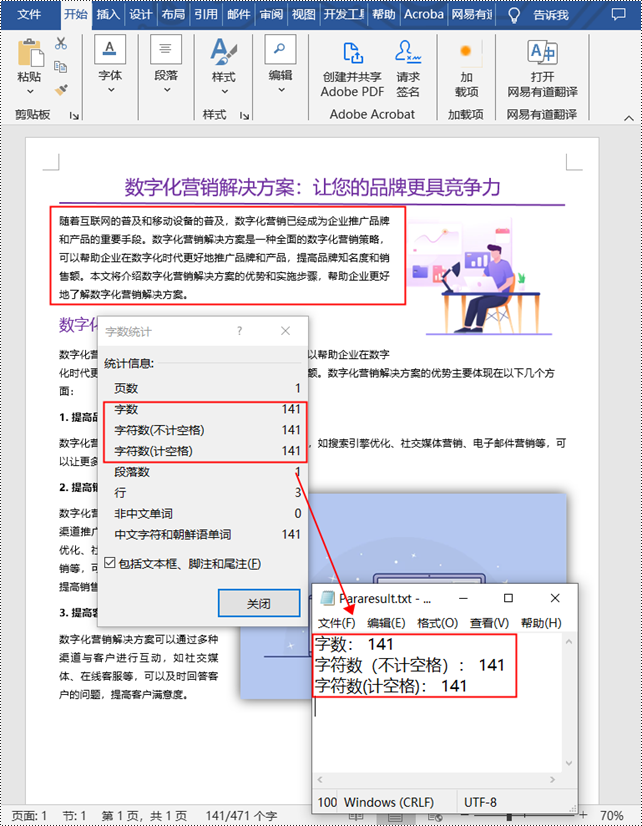Click the lightbulb Tell Me icon
This screenshot has height=826, width=642.
click(x=513, y=15)
